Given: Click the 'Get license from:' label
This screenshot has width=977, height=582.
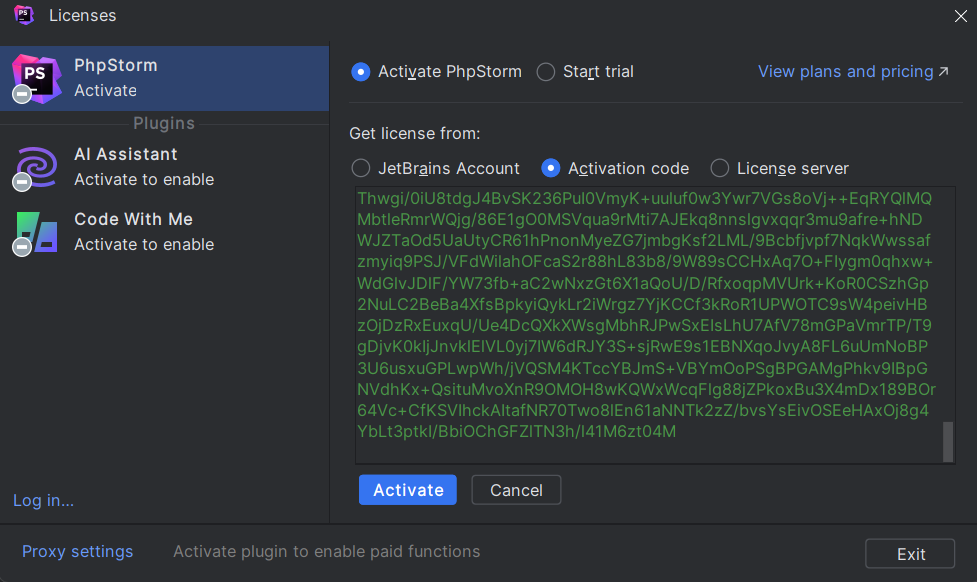Looking at the screenshot, I should pos(414,133).
